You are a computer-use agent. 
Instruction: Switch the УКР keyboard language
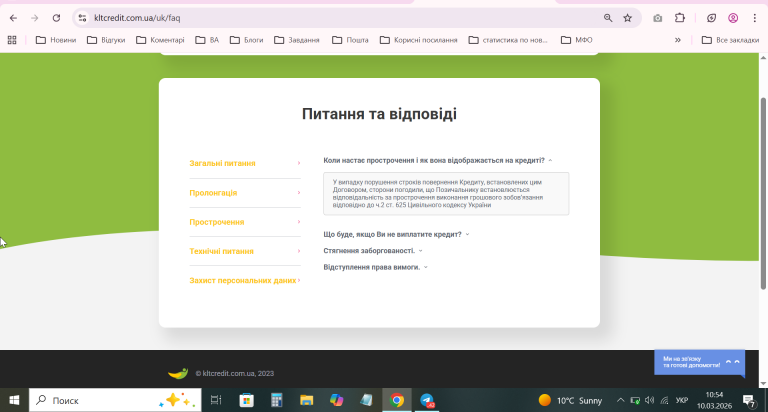682,400
